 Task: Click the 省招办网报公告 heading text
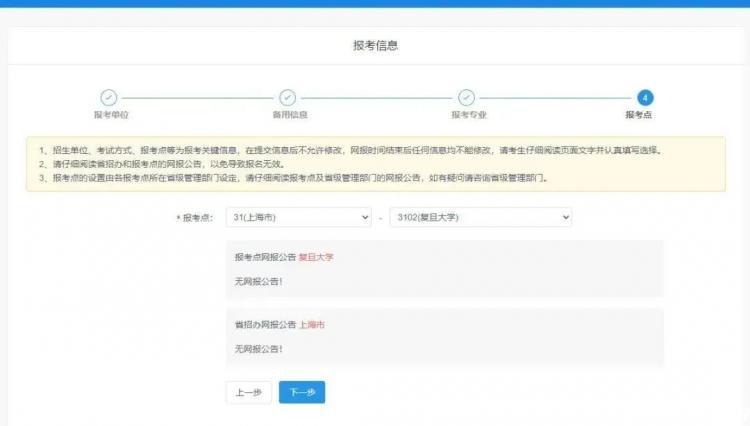265,325
